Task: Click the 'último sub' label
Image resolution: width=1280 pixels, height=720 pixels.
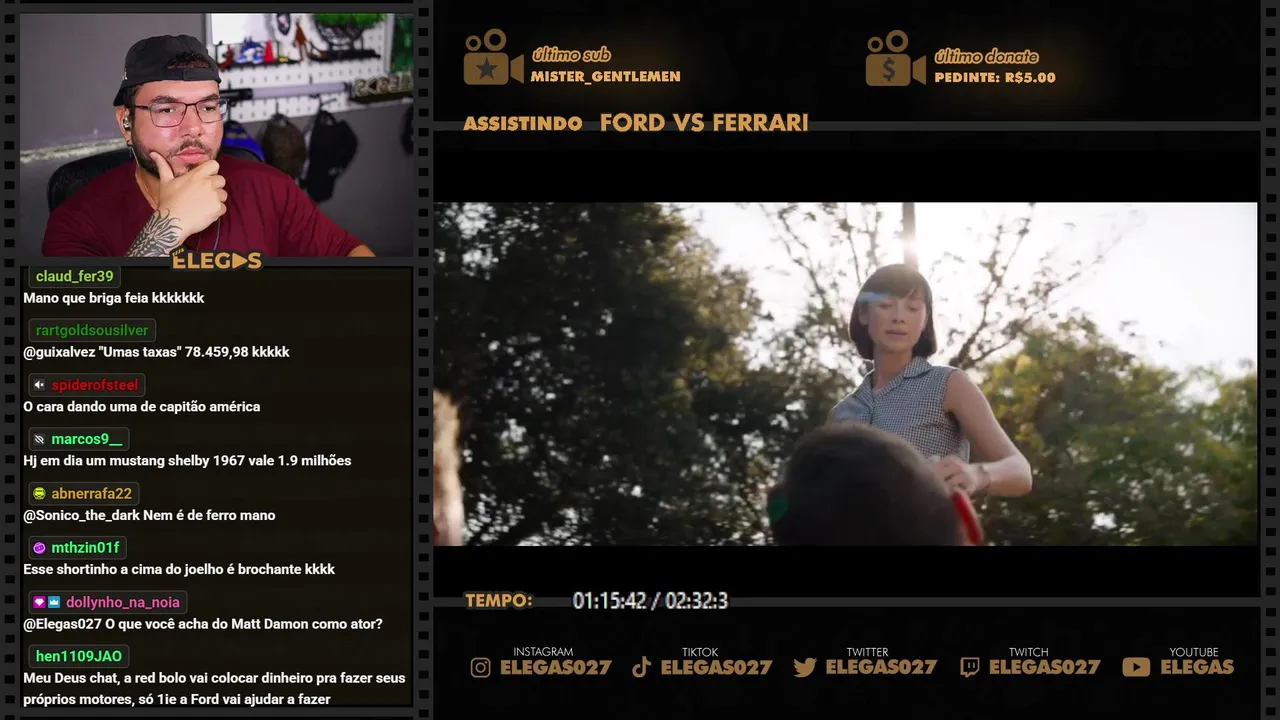Action: point(571,55)
